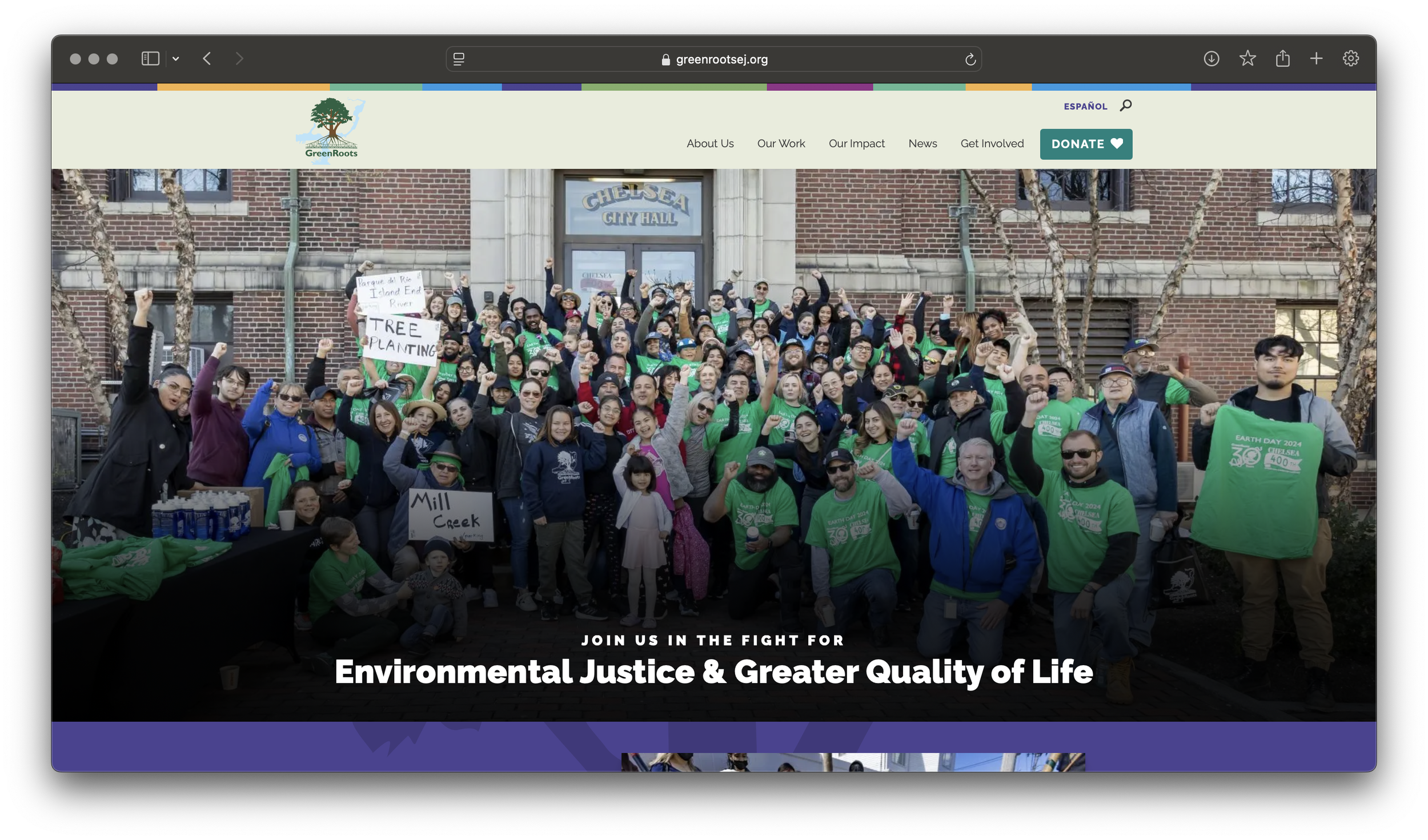This screenshot has height=840, width=1428.
Task: Click the partially visible photo below the hero
Action: (853, 762)
